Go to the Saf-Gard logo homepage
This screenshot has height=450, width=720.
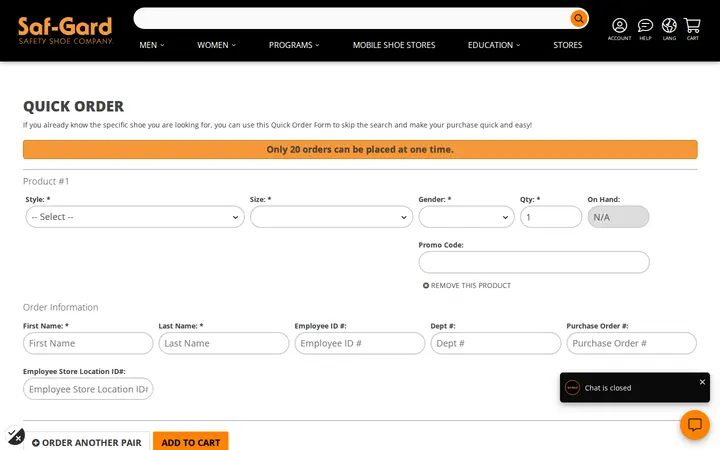coord(65,30)
